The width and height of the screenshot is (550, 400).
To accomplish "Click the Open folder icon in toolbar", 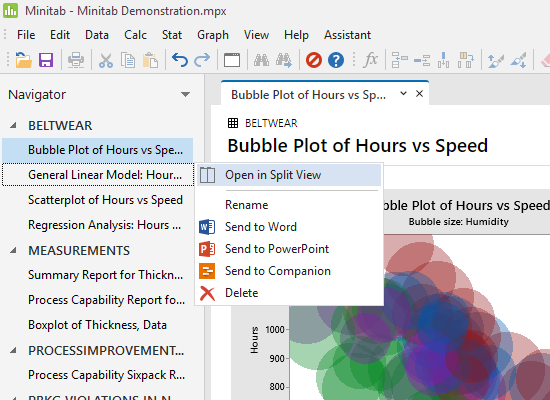I will click(24, 60).
